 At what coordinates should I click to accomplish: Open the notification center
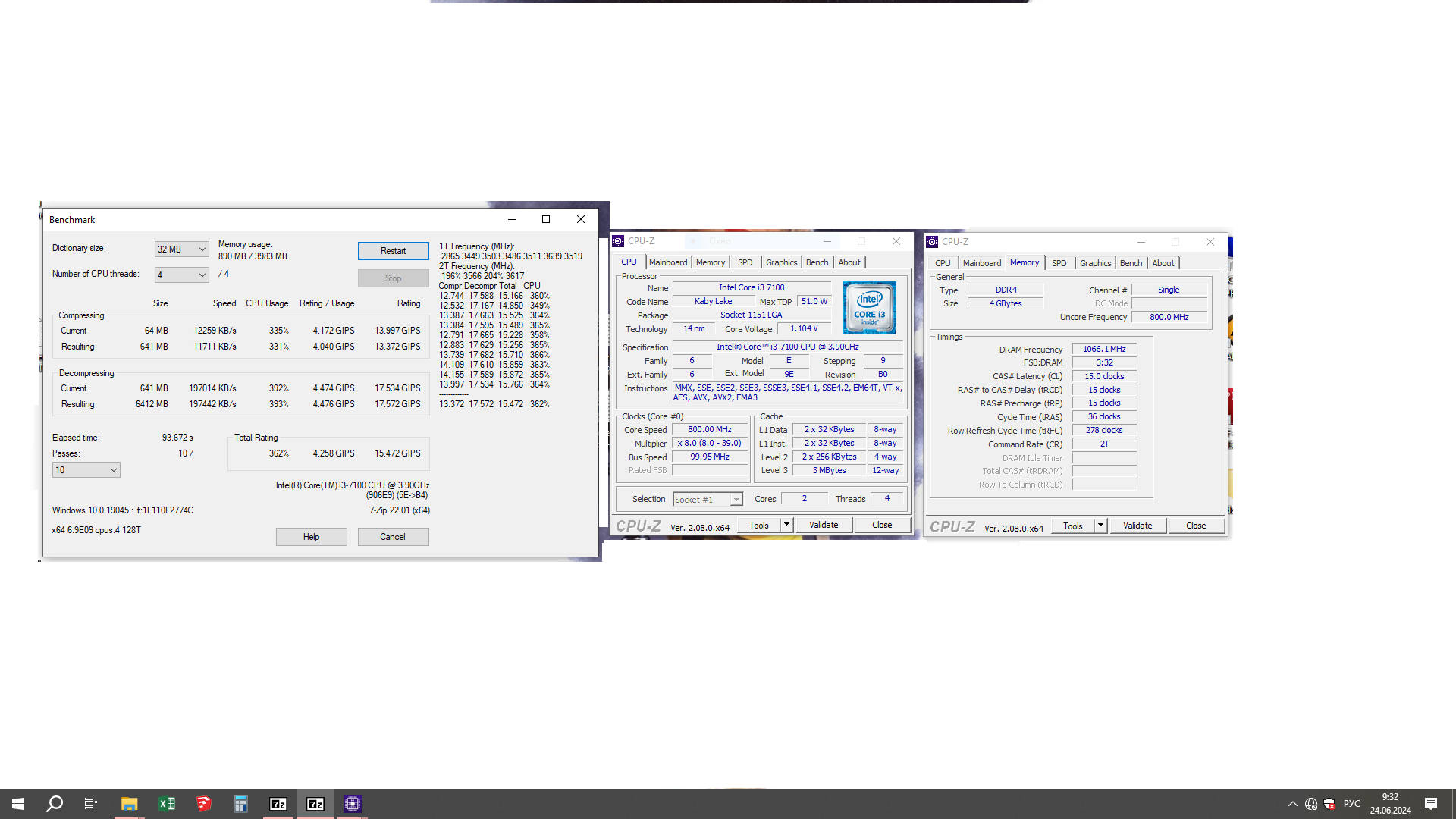(1431, 804)
